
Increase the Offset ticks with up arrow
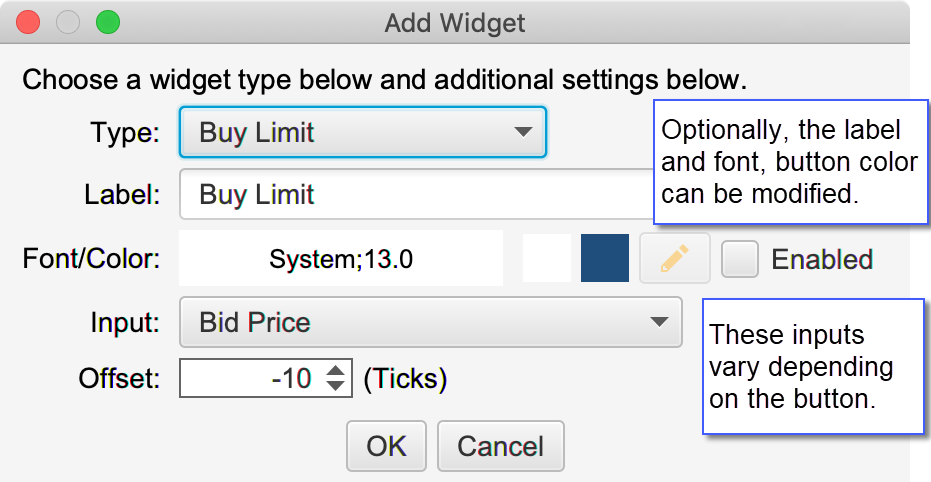coord(336,371)
